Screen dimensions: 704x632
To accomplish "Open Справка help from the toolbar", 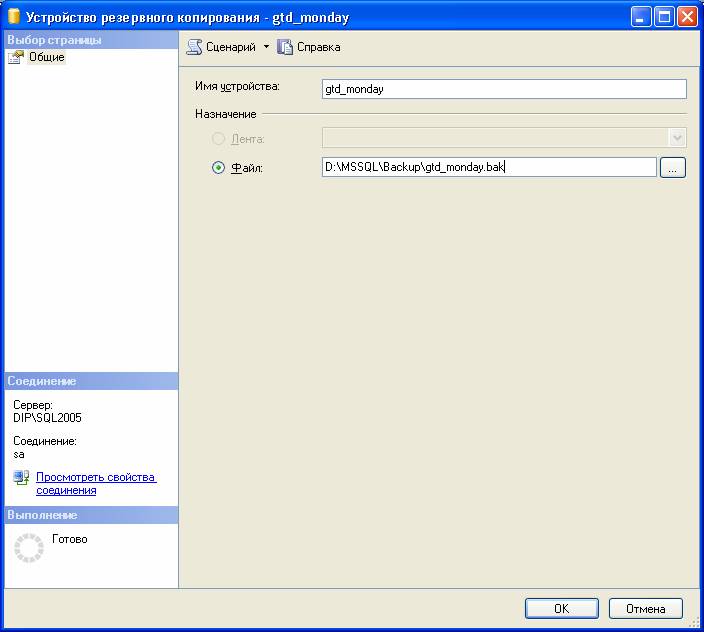I will (x=309, y=47).
